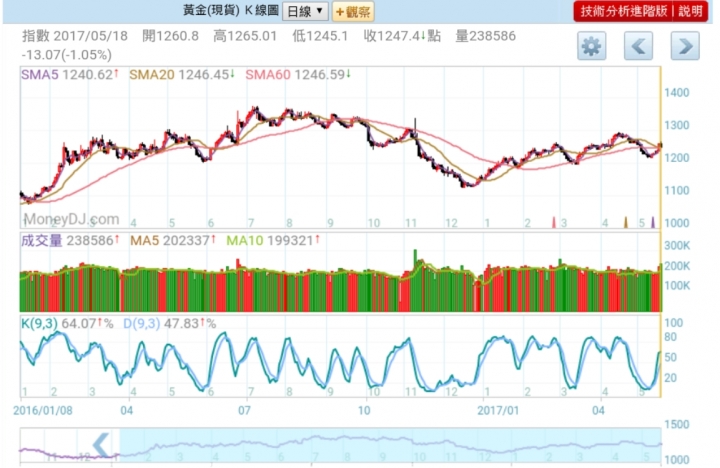Select the SMA5 1240.62 legend
The width and height of the screenshot is (720, 468).
coord(70,74)
